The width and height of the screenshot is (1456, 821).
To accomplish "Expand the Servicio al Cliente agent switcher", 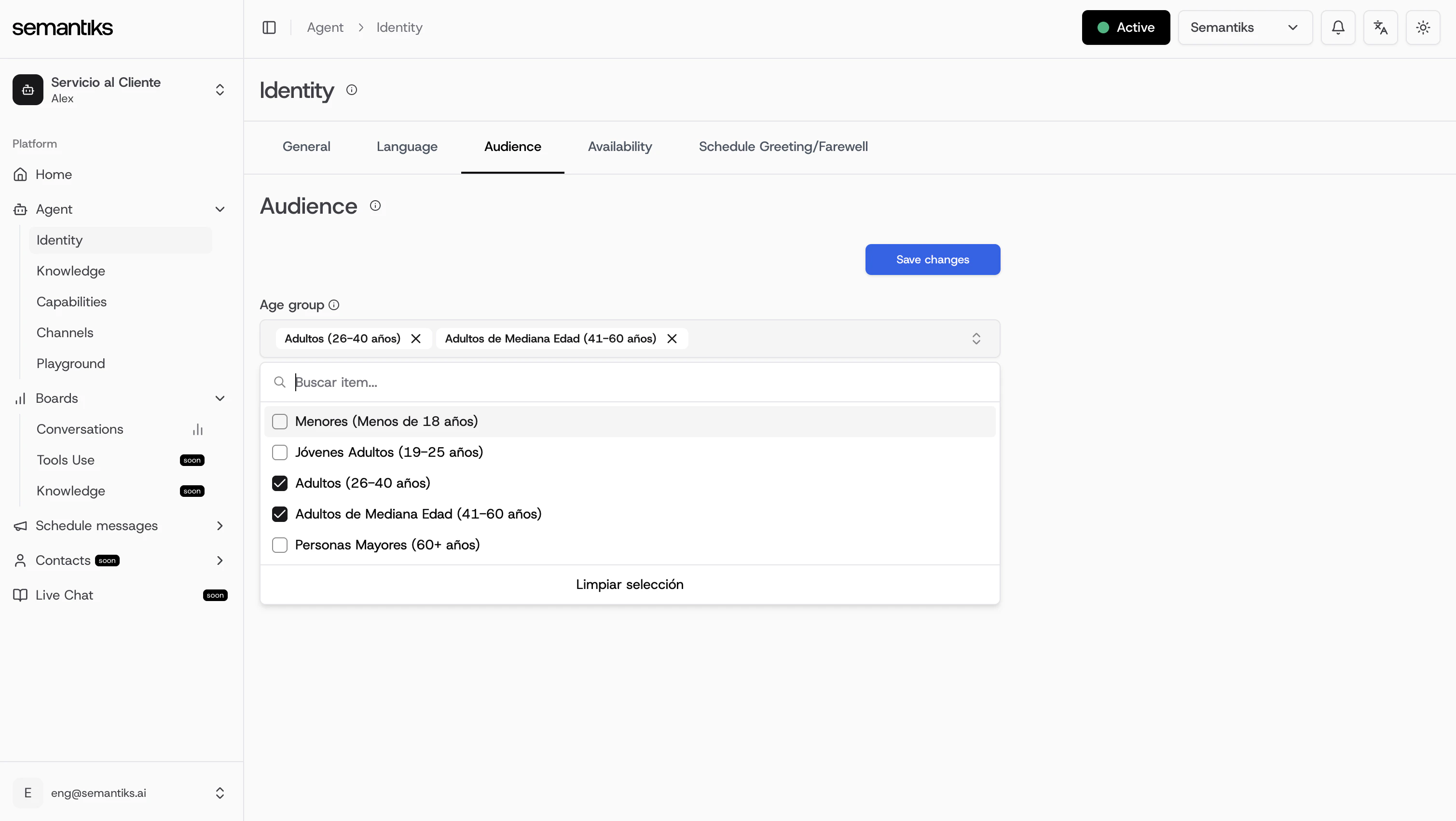I will [x=220, y=90].
